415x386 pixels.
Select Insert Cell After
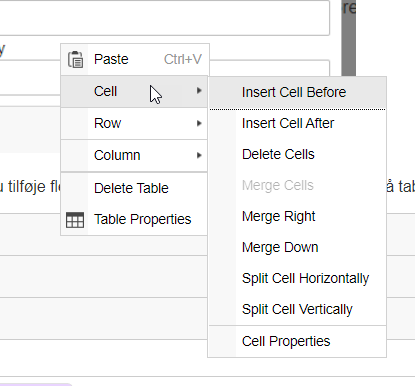pos(297,123)
